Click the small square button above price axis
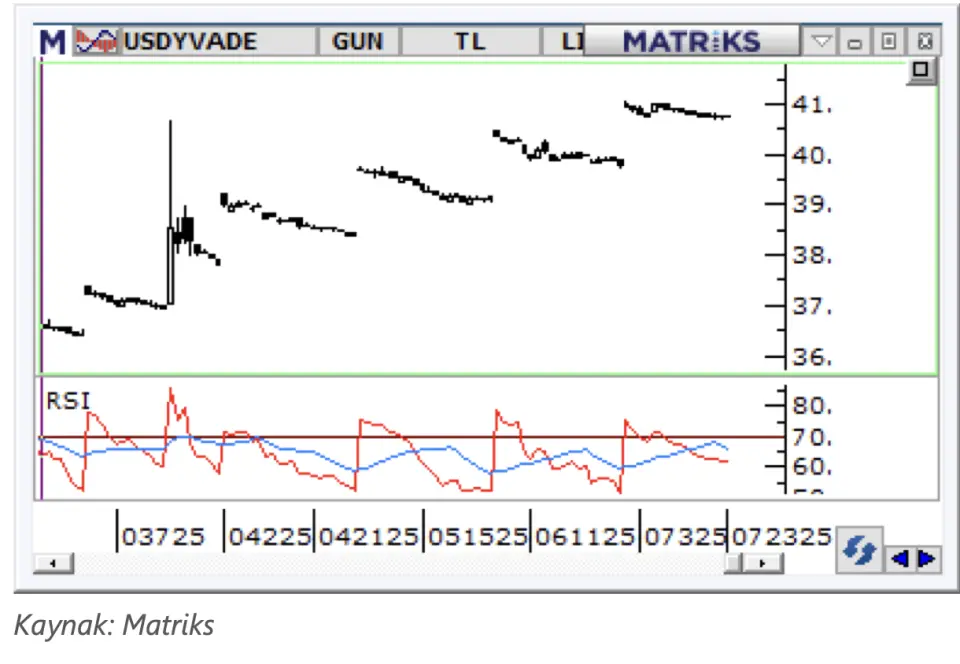Image resolution: width=960 pixels, height=664 pixels. coord(920,71)
